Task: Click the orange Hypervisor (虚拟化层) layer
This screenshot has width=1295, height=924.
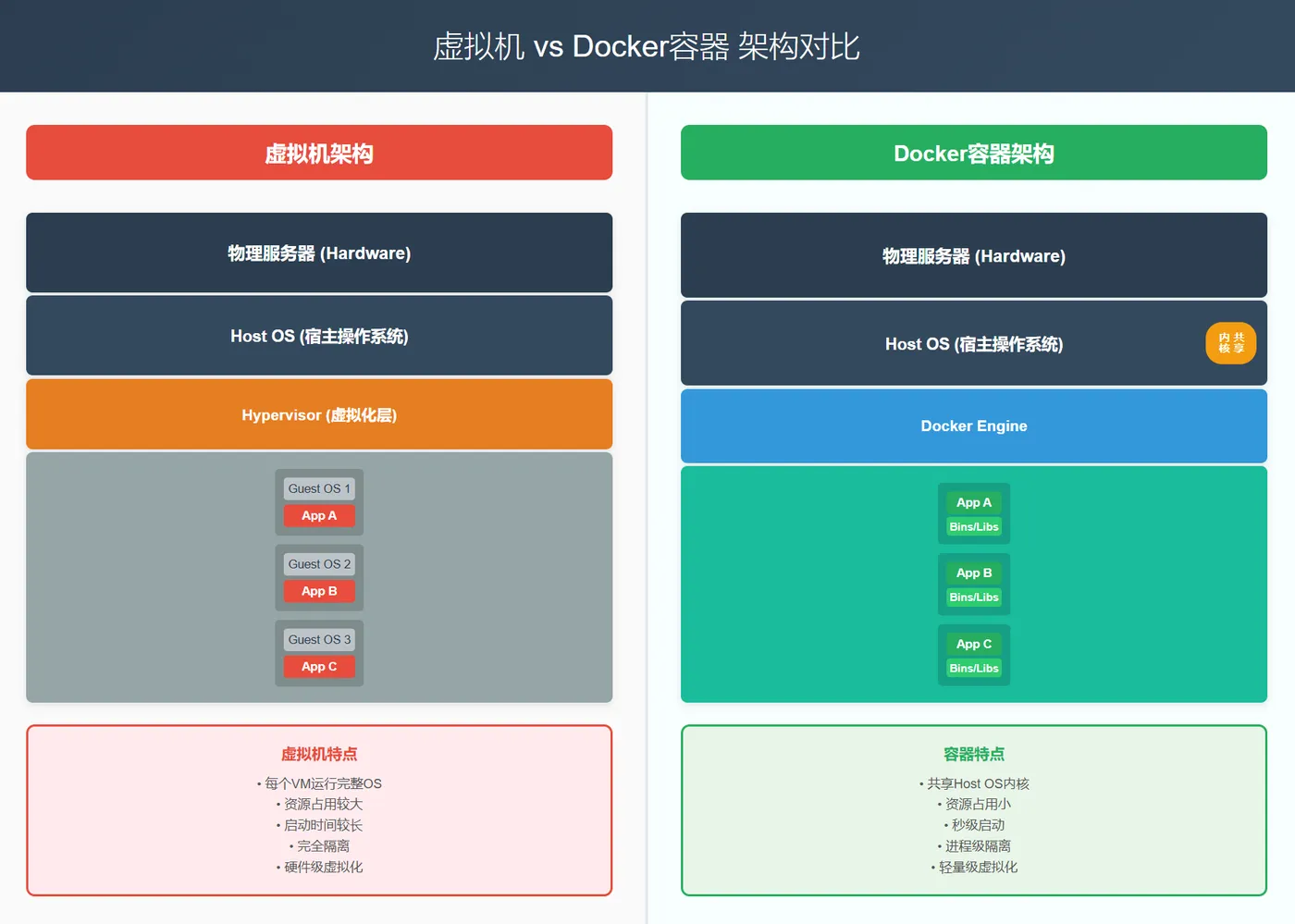Action: pyautogui.click(x=319, y=414)
